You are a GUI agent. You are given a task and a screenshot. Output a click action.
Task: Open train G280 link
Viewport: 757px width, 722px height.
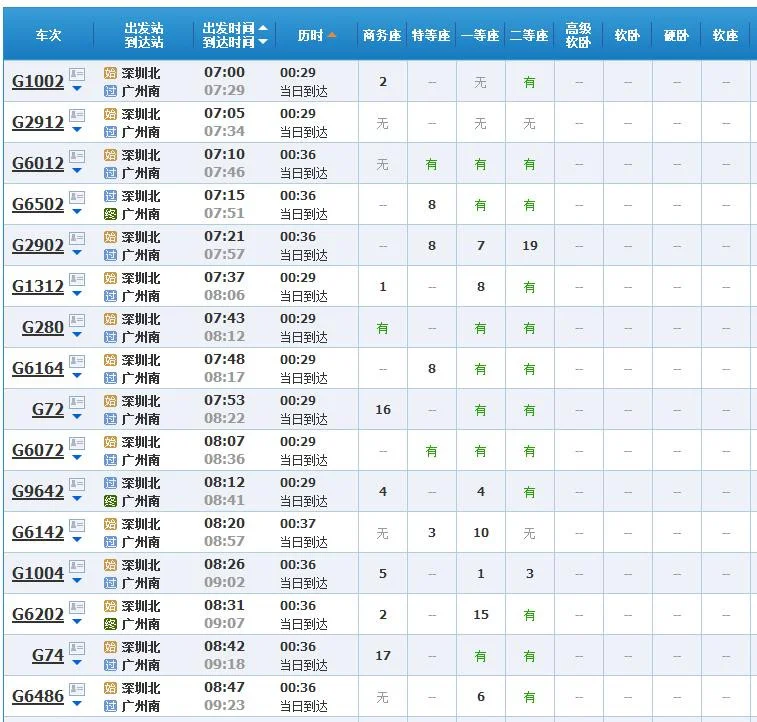click(x=43, y=328)
